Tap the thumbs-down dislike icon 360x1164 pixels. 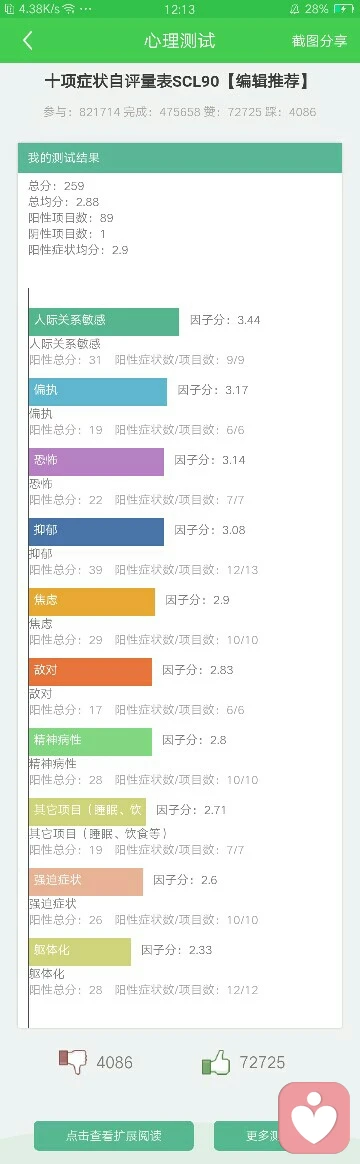click(x=73, y=1062)
